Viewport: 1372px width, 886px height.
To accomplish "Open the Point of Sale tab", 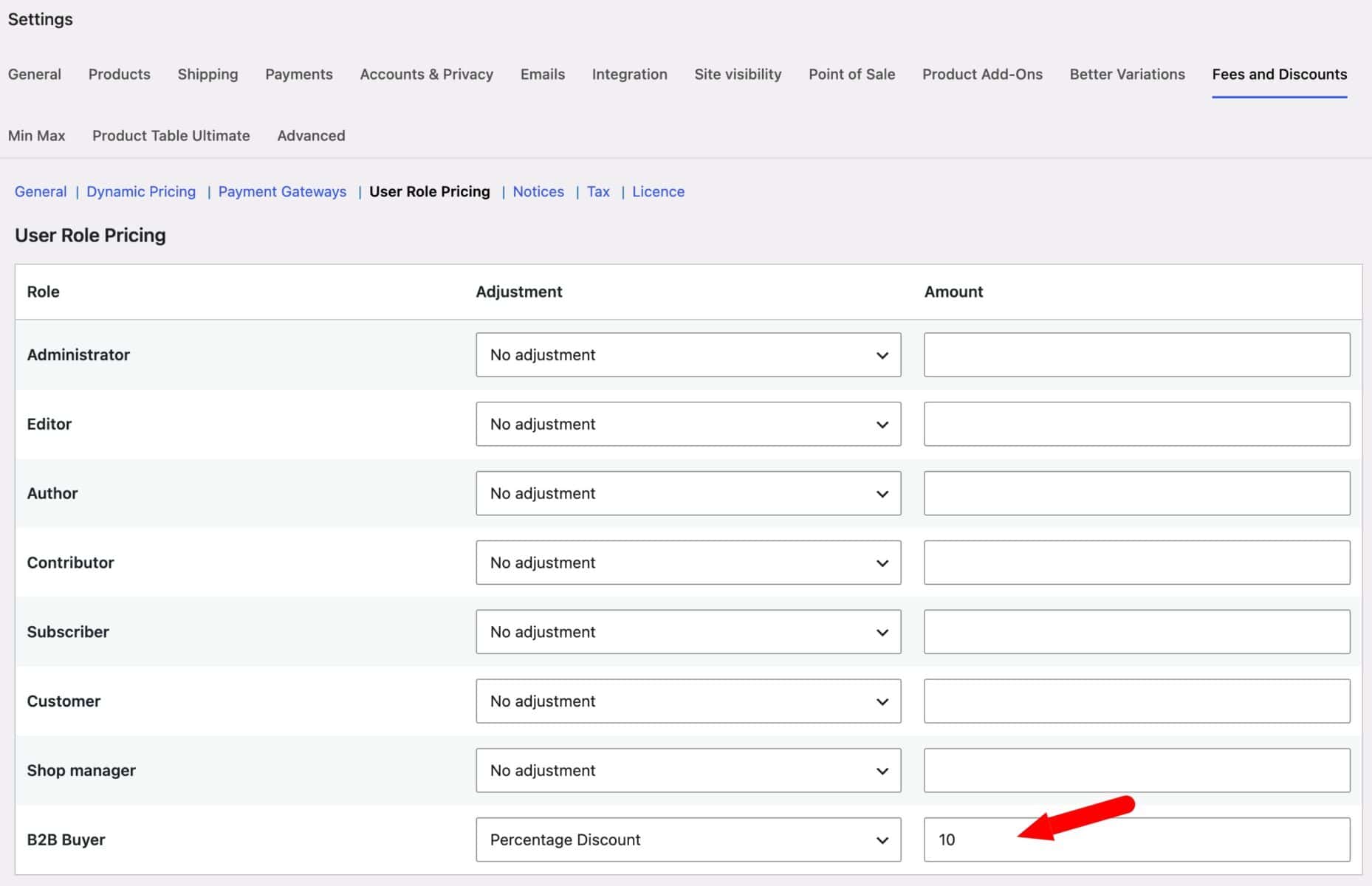I will (851, 75).
